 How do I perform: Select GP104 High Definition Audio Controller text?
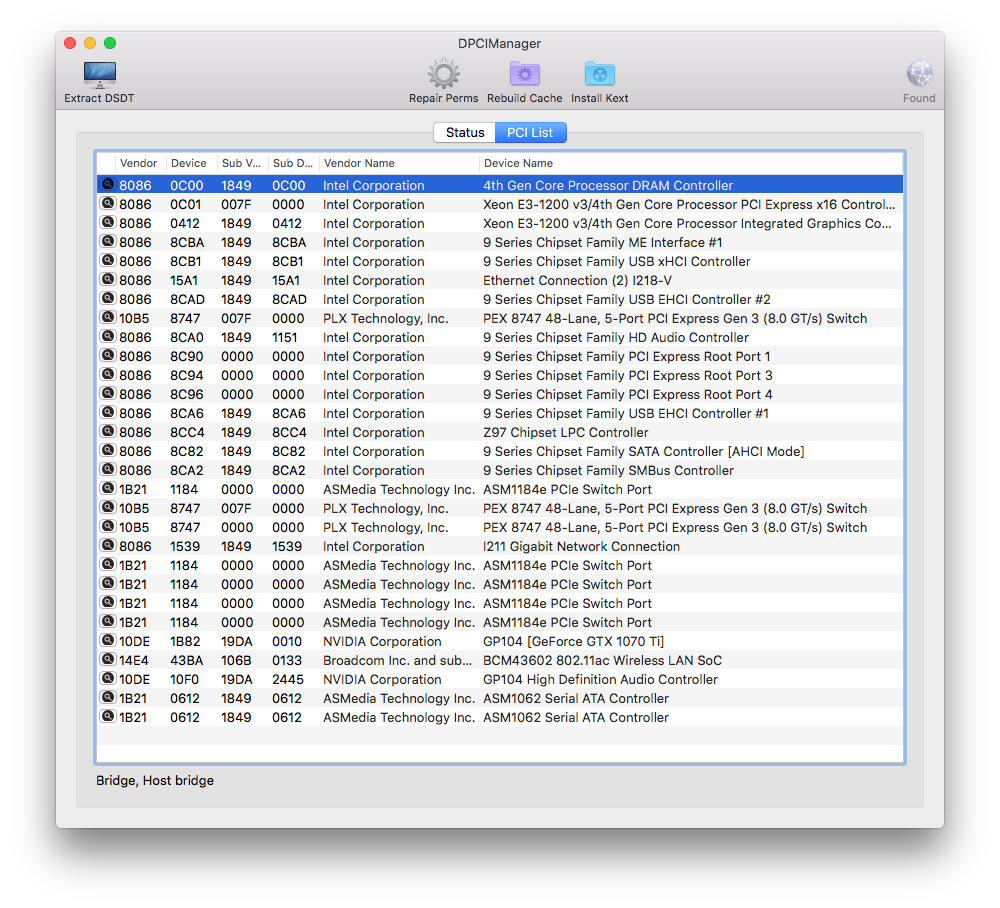click(x=601, y=680)
